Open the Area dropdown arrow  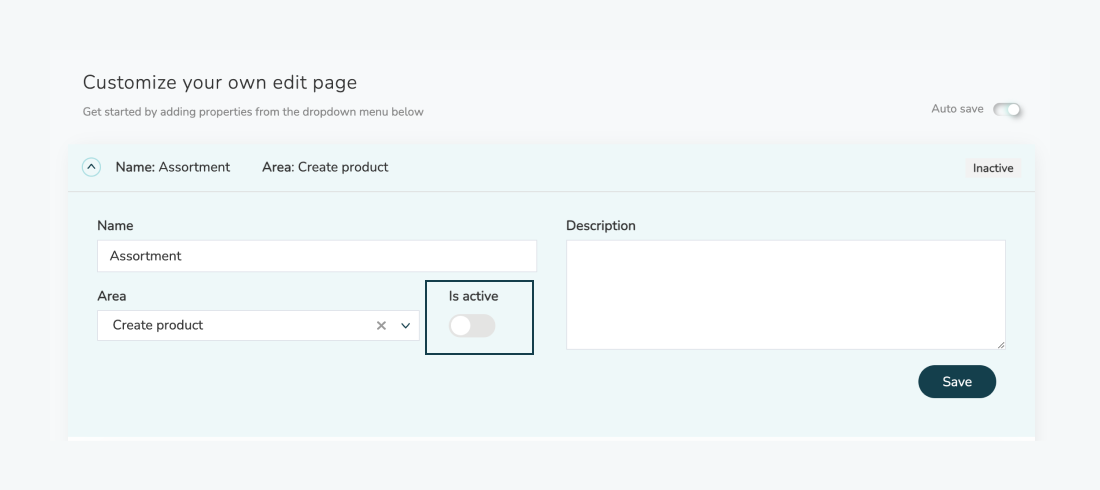405,326
